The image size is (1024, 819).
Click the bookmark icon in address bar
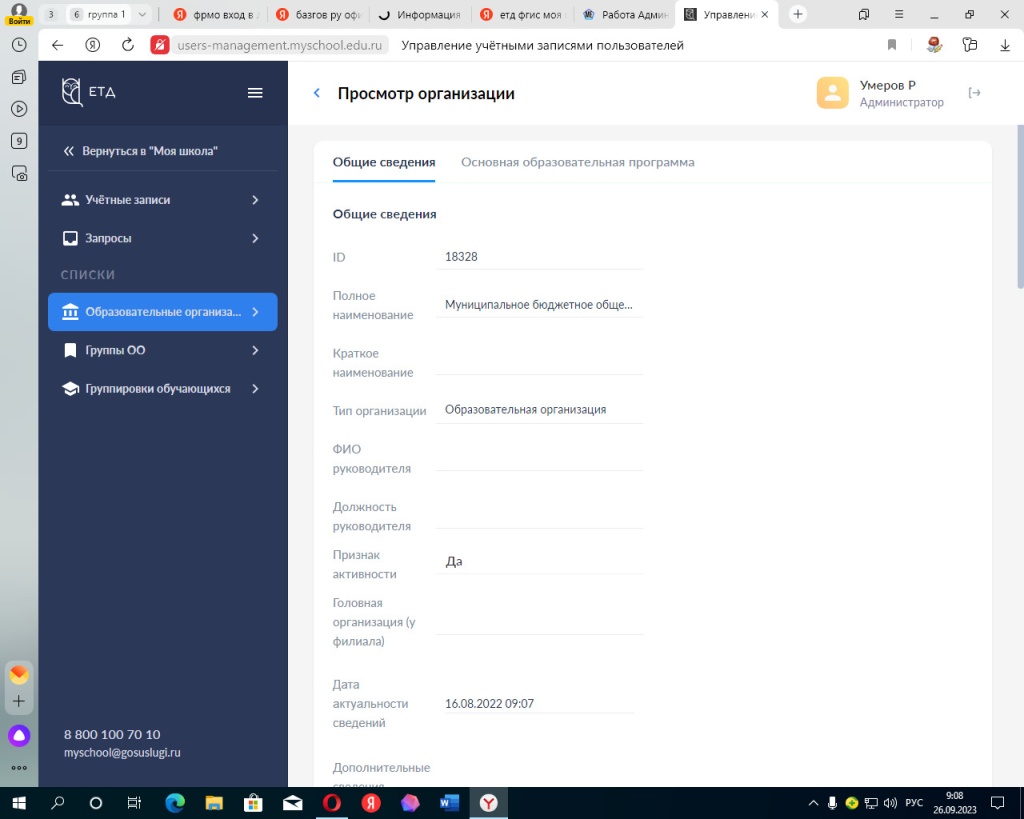tap(892, 45)
